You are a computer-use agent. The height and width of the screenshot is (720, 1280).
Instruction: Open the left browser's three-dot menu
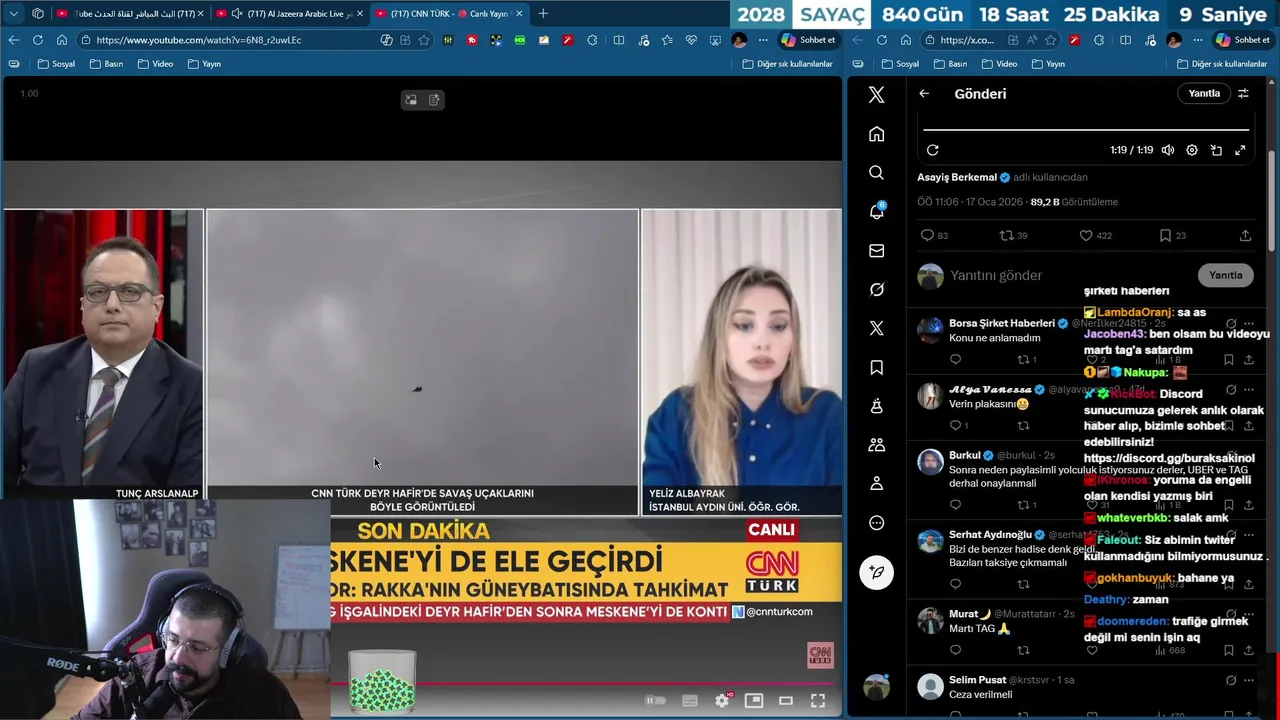pos(763,40)
